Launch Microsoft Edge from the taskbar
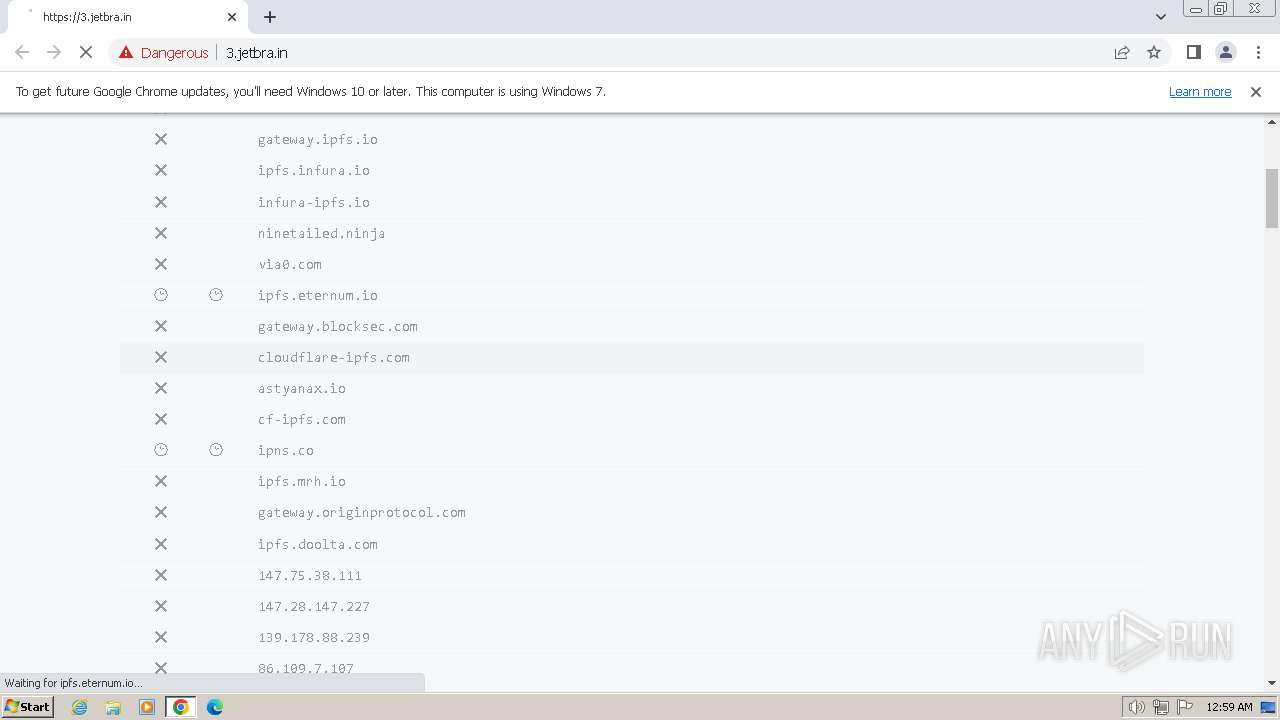The height and width of the screenshot is (720, 1280). point(215,707)
